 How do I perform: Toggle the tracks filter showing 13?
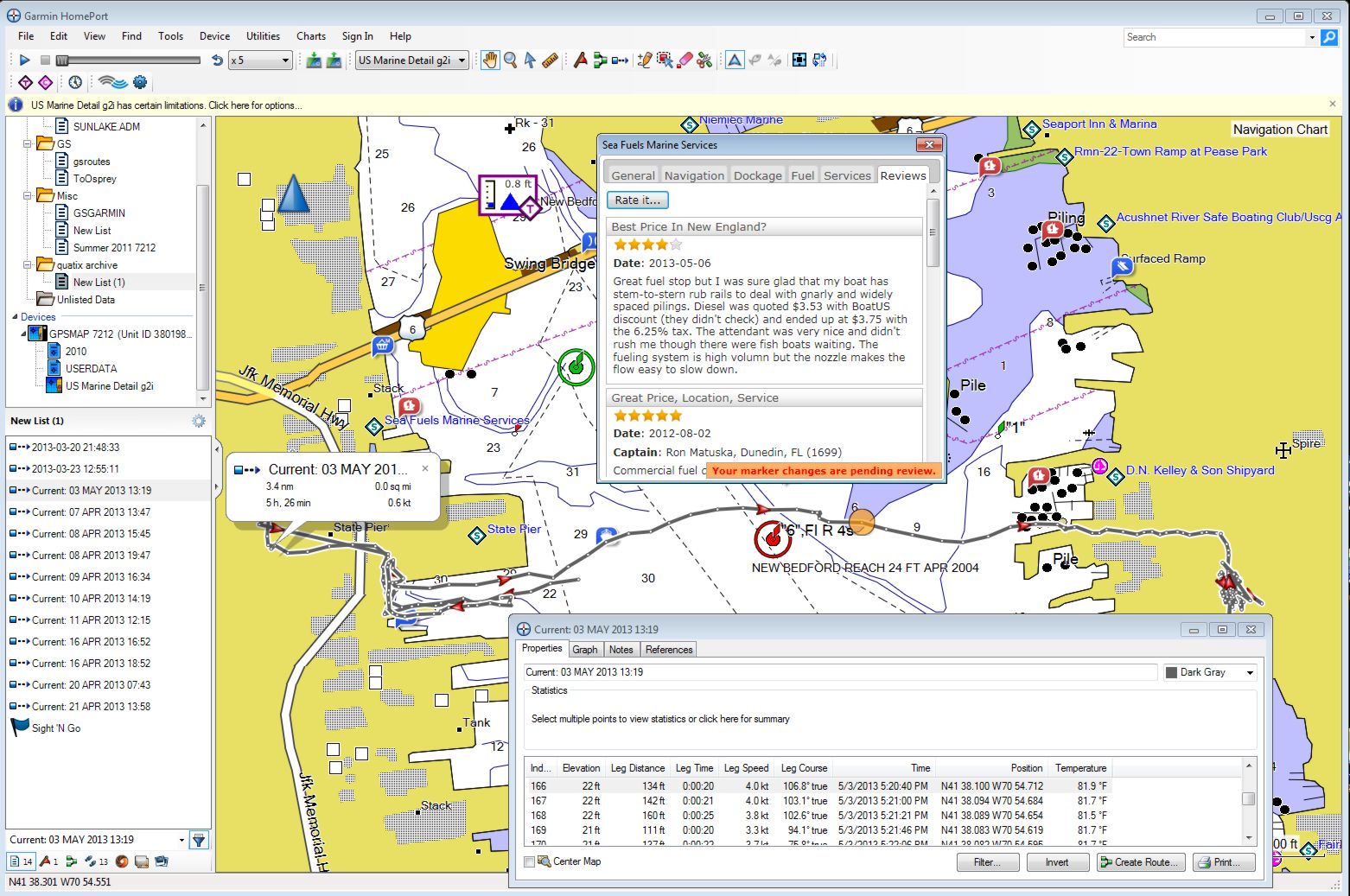point(97,861)
